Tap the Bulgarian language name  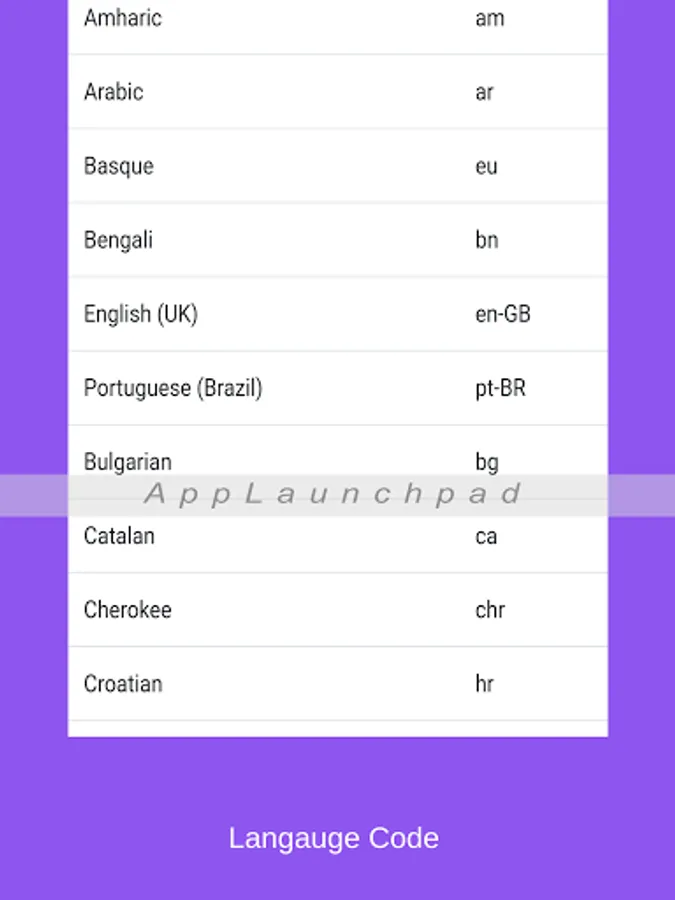pos(127,461)
